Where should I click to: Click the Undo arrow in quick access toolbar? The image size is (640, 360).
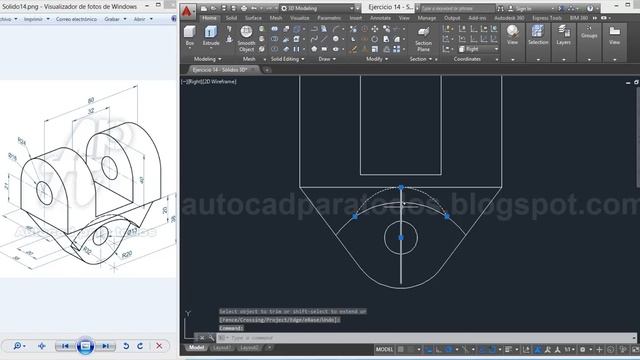click(x=254, y=8)
